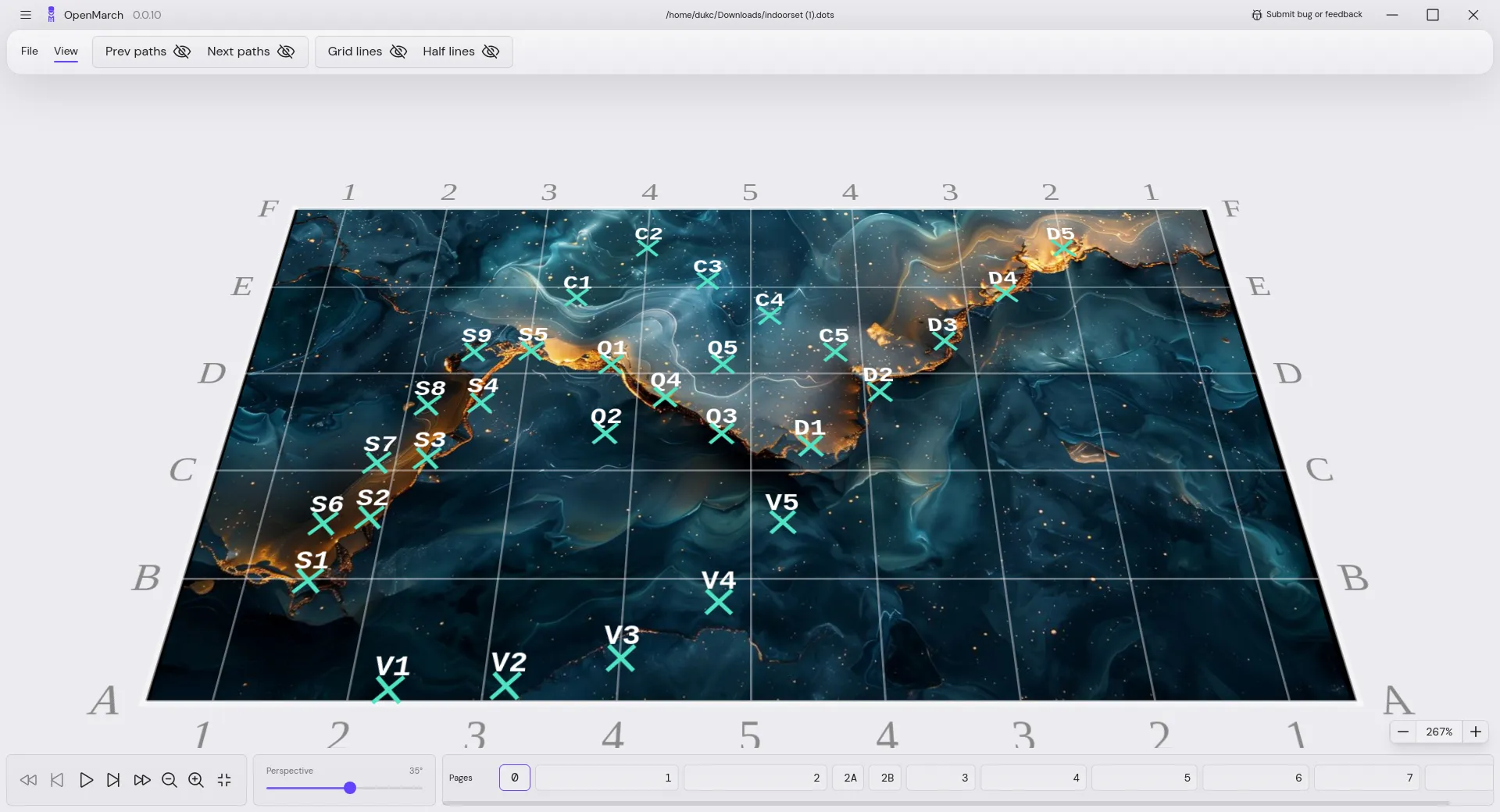The width and height of the screenshot is (1500, 812).
Task: Zoom in using the magnifier plus icon
Action: (x=196, y=780)
